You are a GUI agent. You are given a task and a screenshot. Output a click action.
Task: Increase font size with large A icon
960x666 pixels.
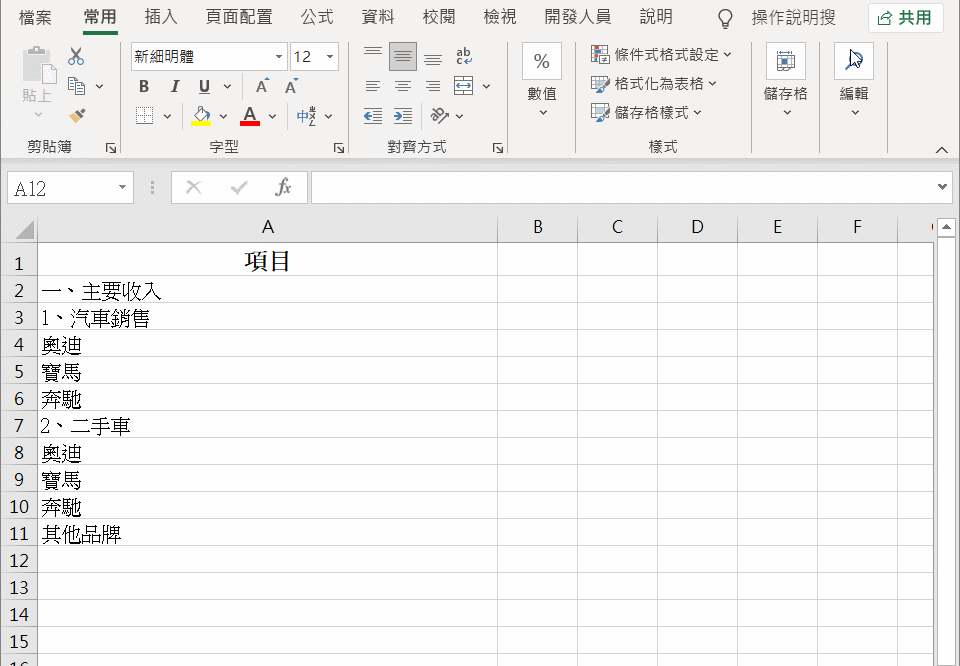262,86
